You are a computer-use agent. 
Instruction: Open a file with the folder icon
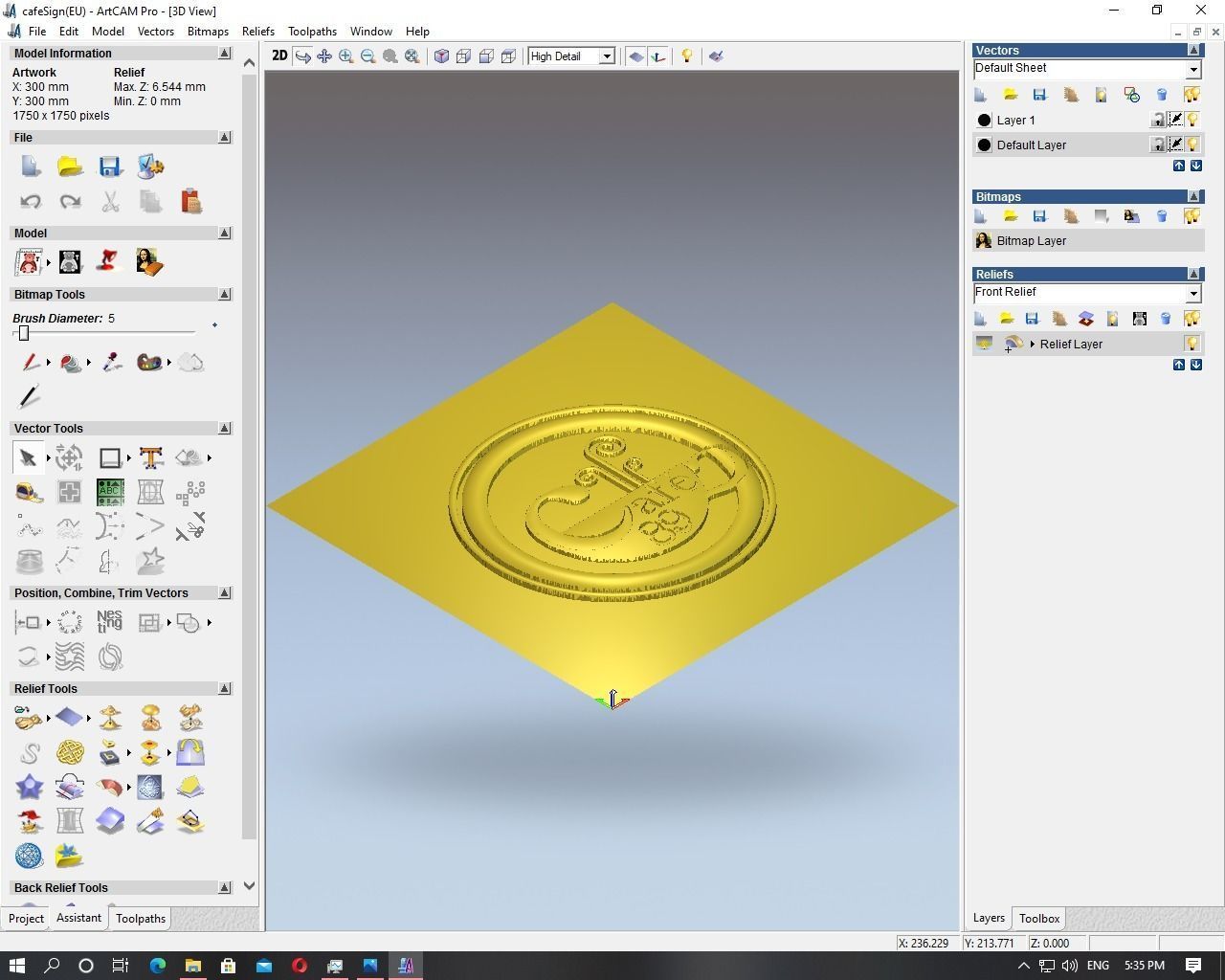(70, 167)
